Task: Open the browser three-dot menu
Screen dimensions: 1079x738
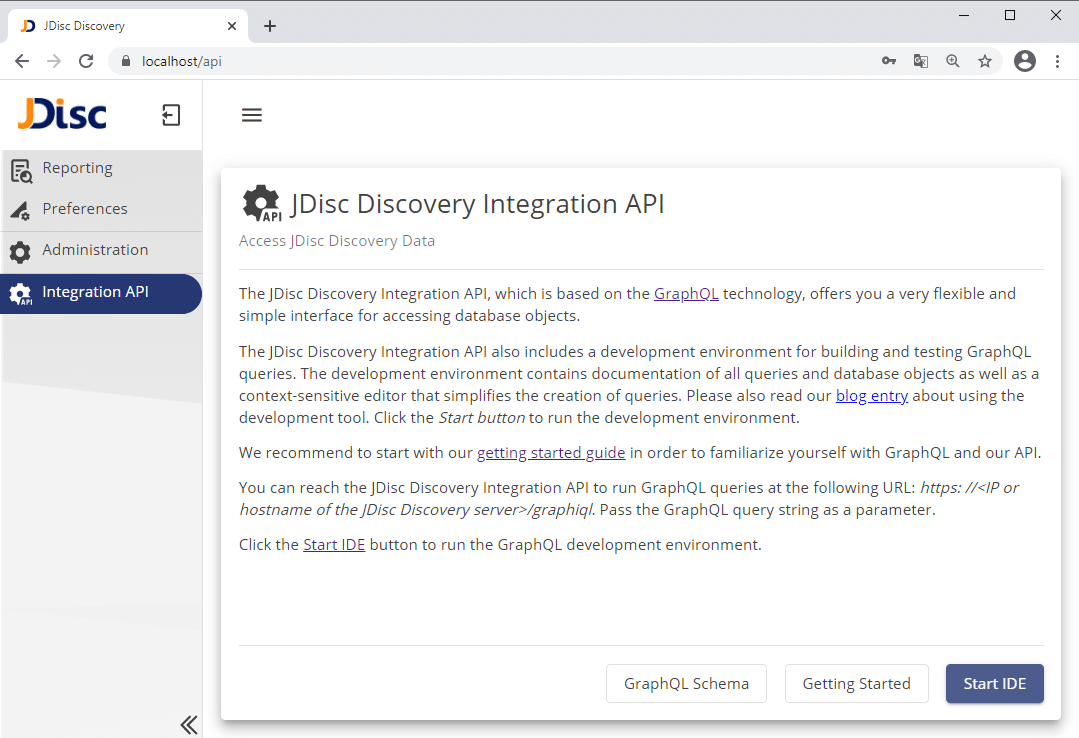Action: pos(1057,61)
